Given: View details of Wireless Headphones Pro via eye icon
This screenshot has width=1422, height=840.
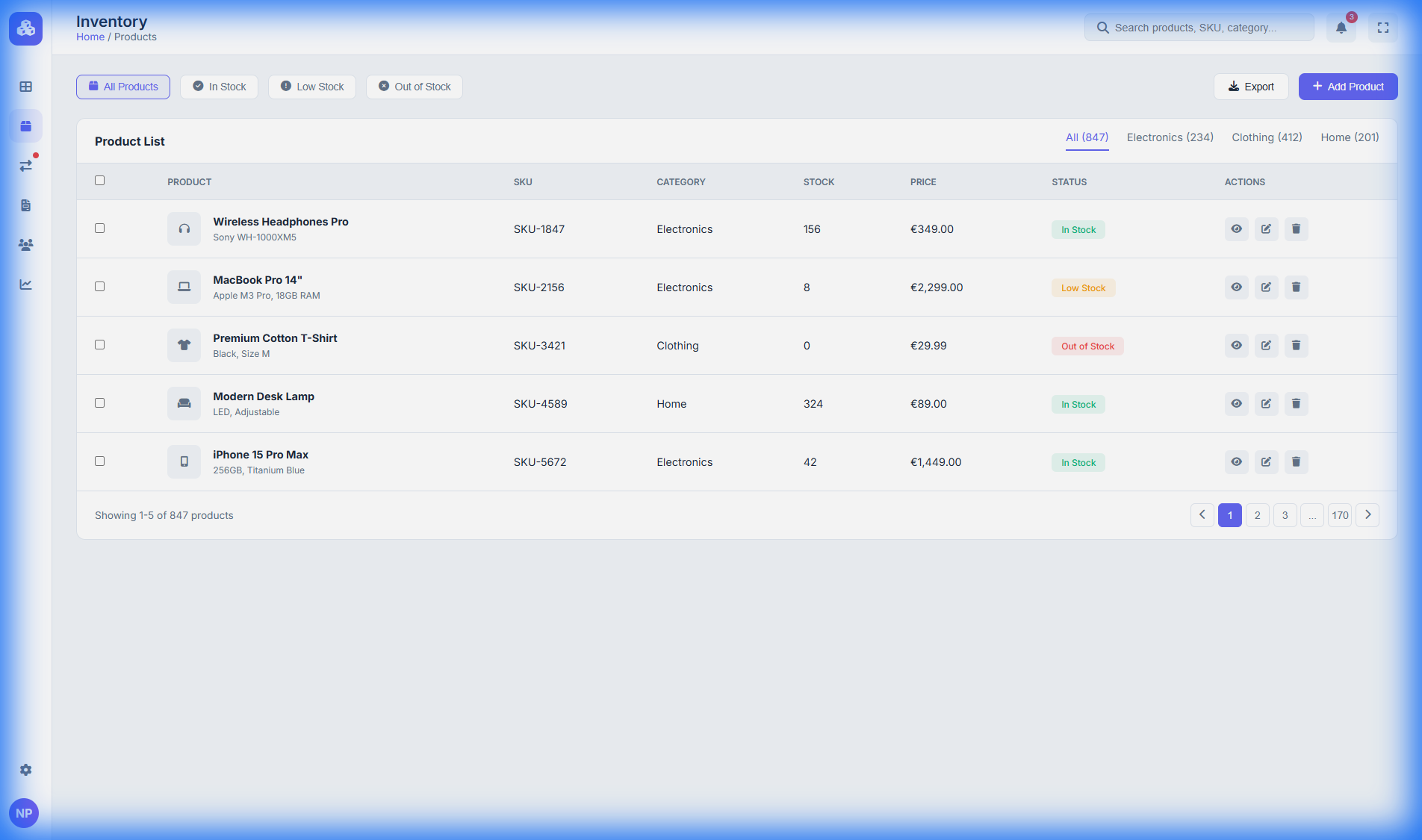Looking at the screenshot, I should (x=1236, y=229).
